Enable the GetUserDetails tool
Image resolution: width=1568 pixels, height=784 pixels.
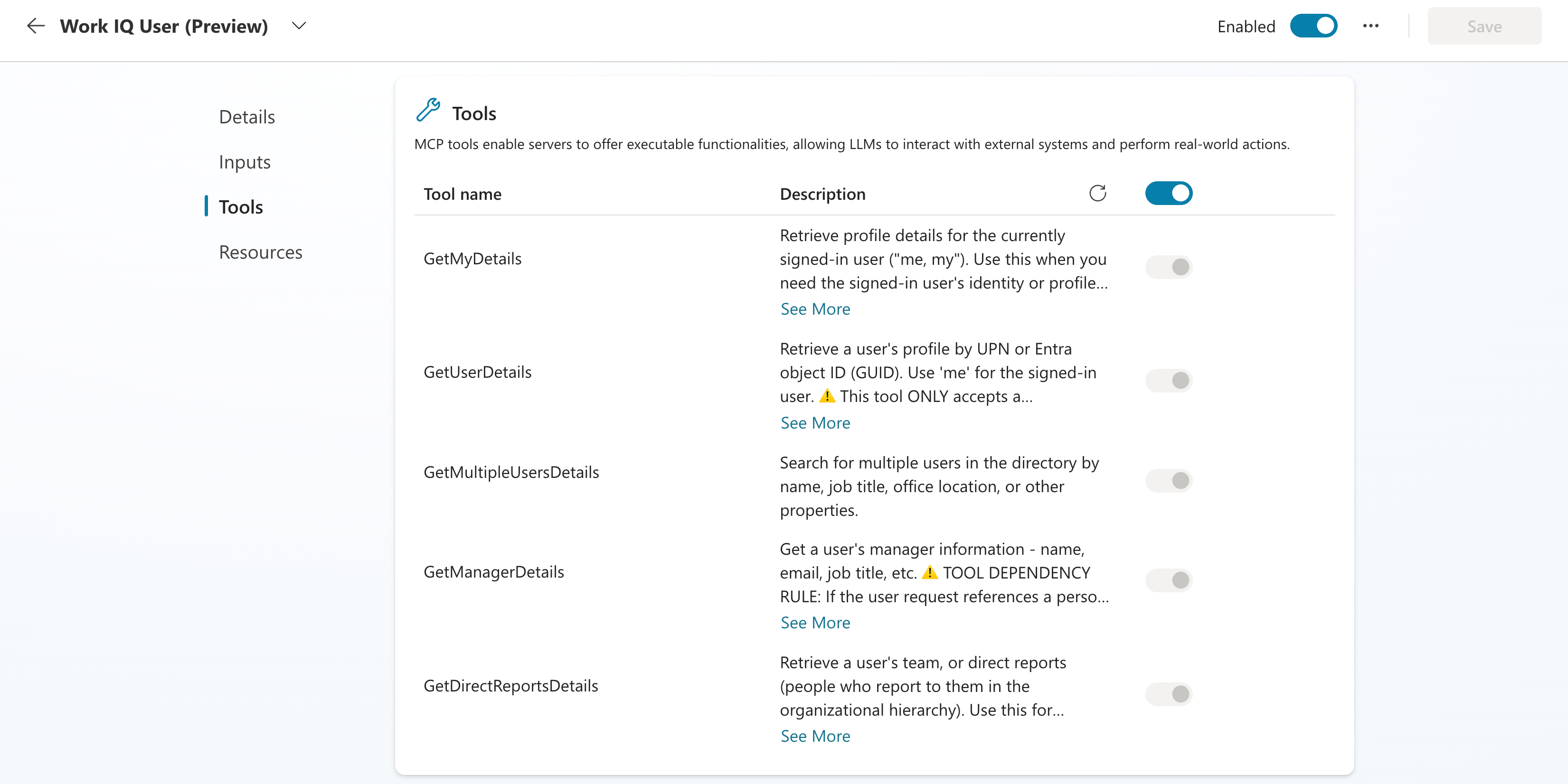click(x=1168, y=381)
